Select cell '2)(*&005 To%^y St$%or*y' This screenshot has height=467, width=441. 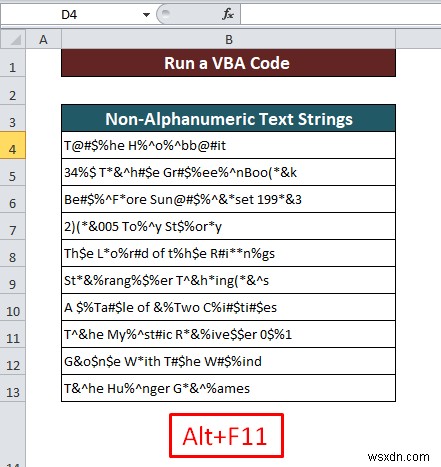click(x=228, y=226)
